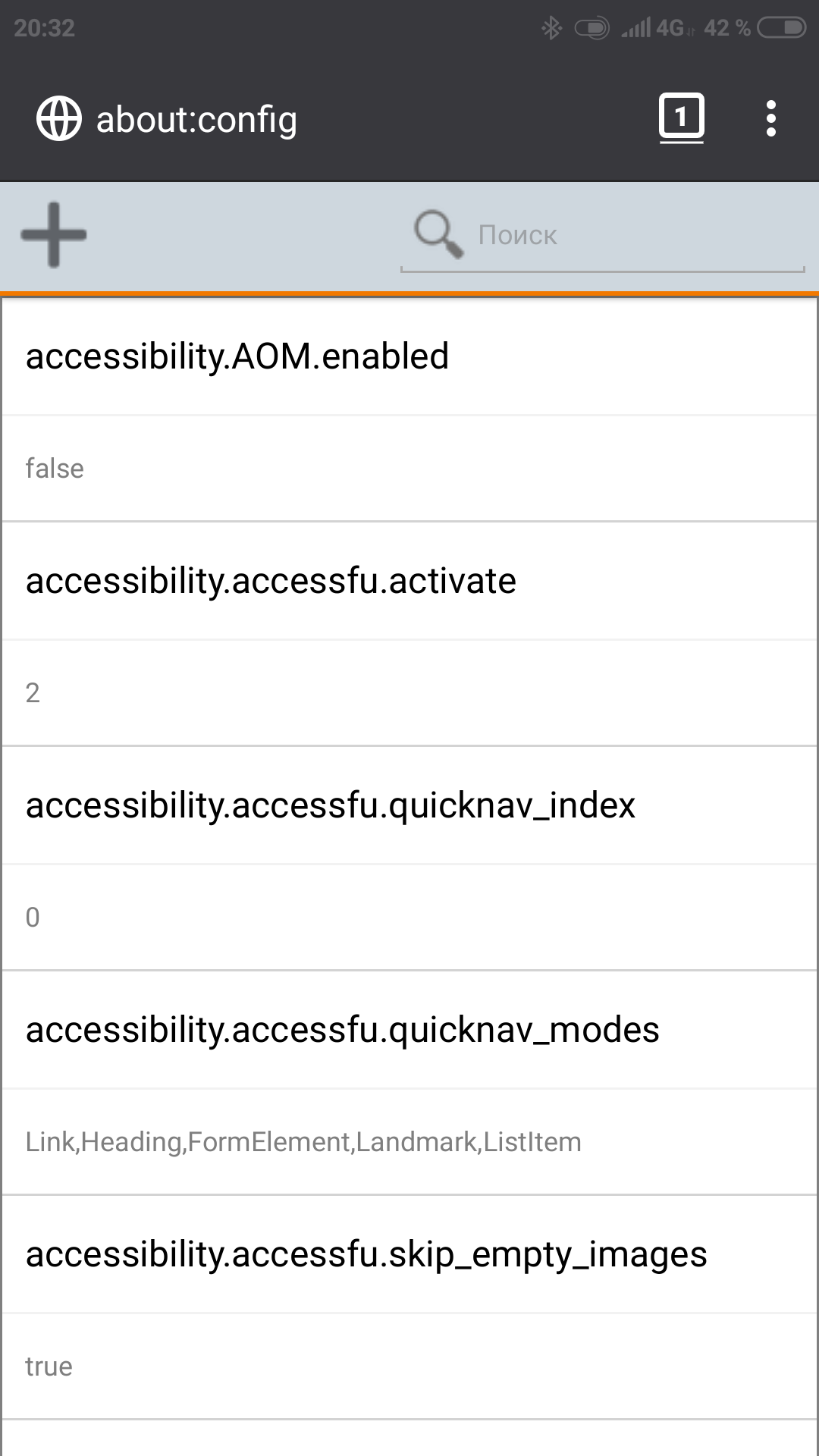Select accessibility.accessfu.quicknav_index preference
The image size is (819, 1456).
click(331, 805)
